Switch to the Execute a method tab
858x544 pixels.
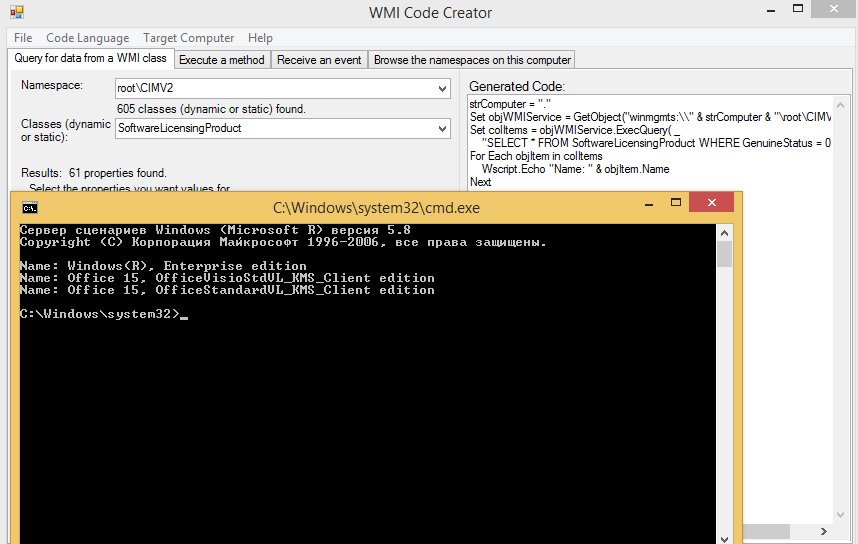tap(221, 60)
